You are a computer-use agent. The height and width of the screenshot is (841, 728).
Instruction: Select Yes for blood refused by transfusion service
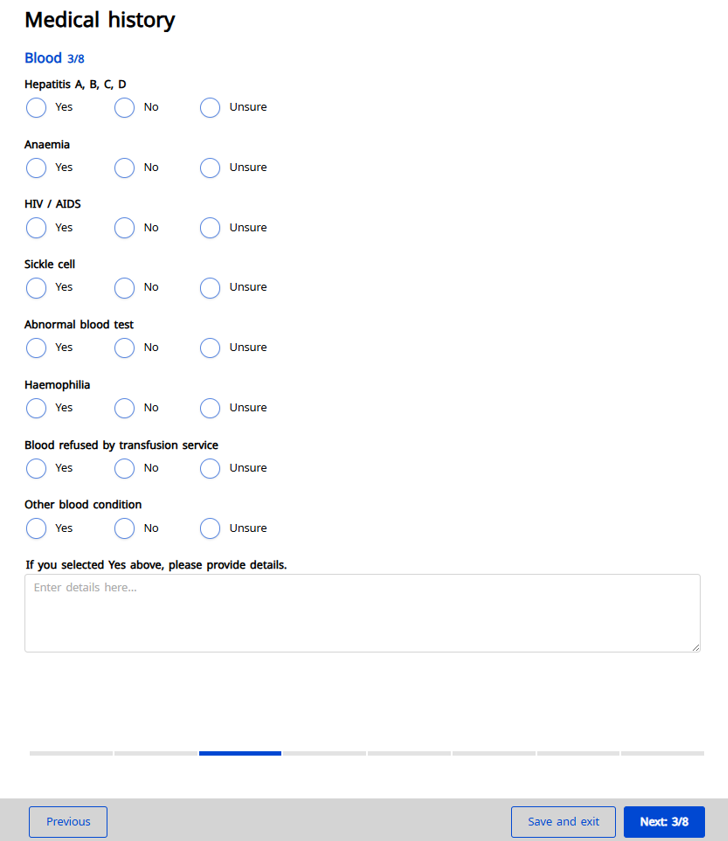(36, 468)
